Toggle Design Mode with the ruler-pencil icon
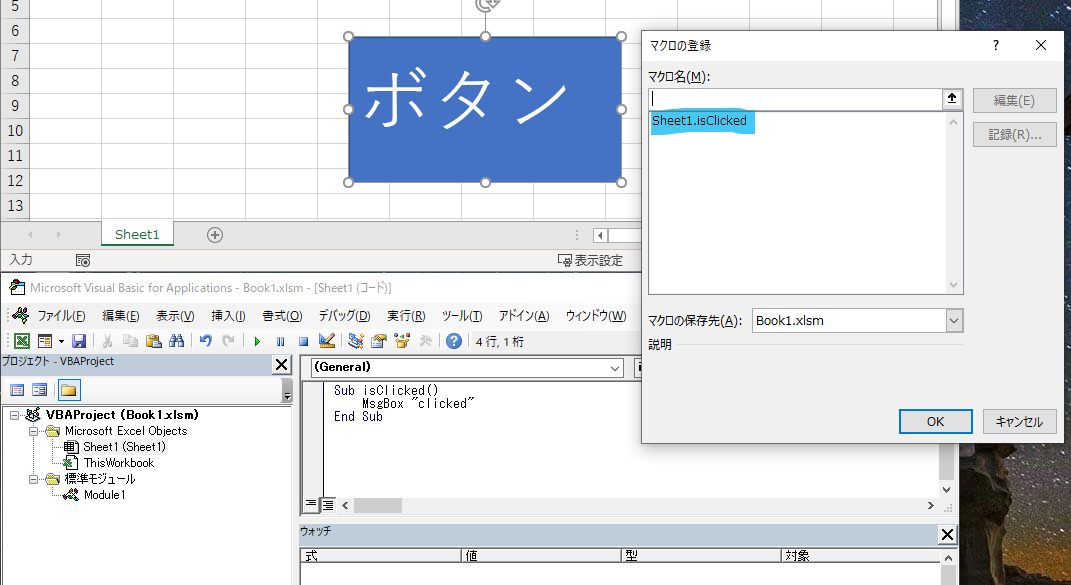The image size is (1071, 585). [325, 340]
